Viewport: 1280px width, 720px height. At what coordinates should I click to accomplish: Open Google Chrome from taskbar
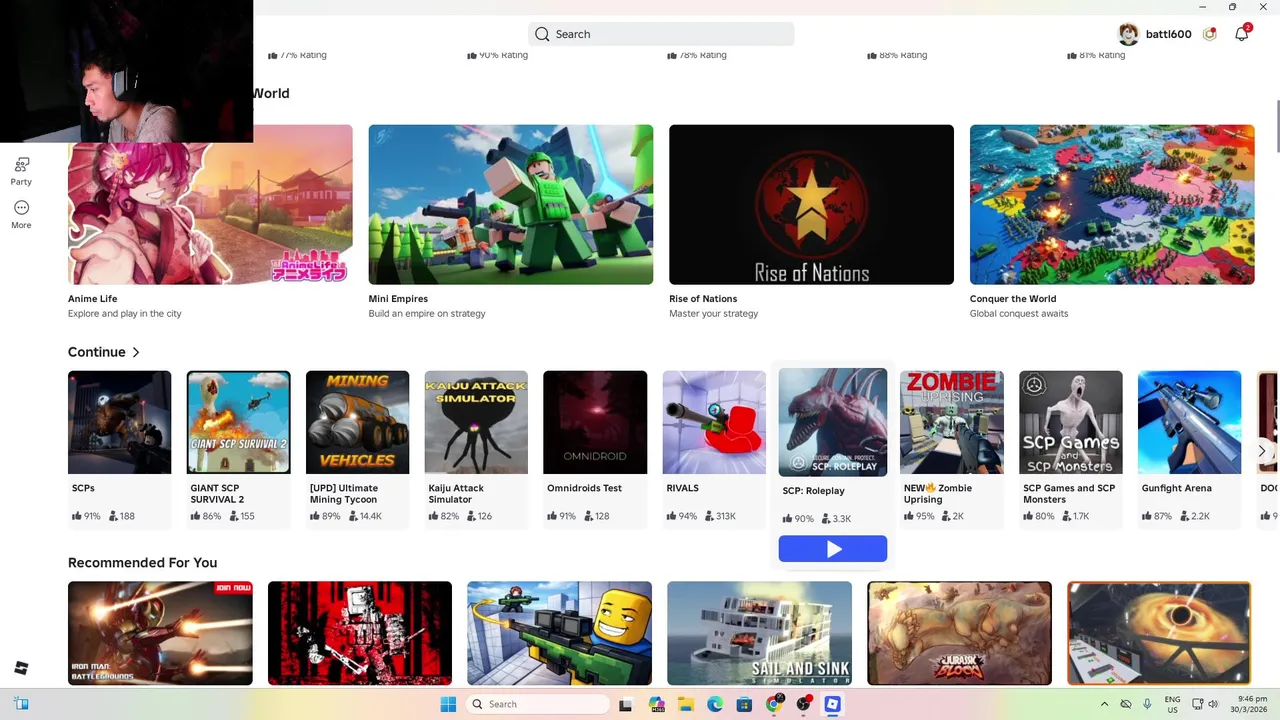[x=774, y=704]
